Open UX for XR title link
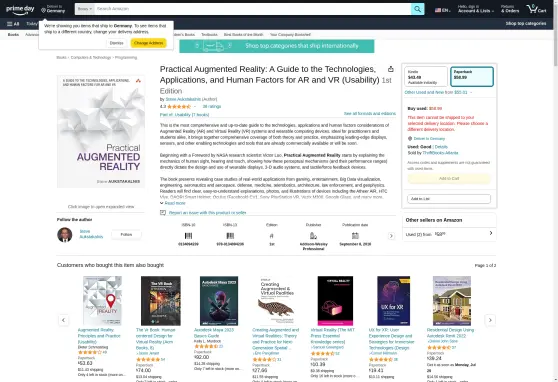This screenshot has width=558, height=382. point(391,339)
